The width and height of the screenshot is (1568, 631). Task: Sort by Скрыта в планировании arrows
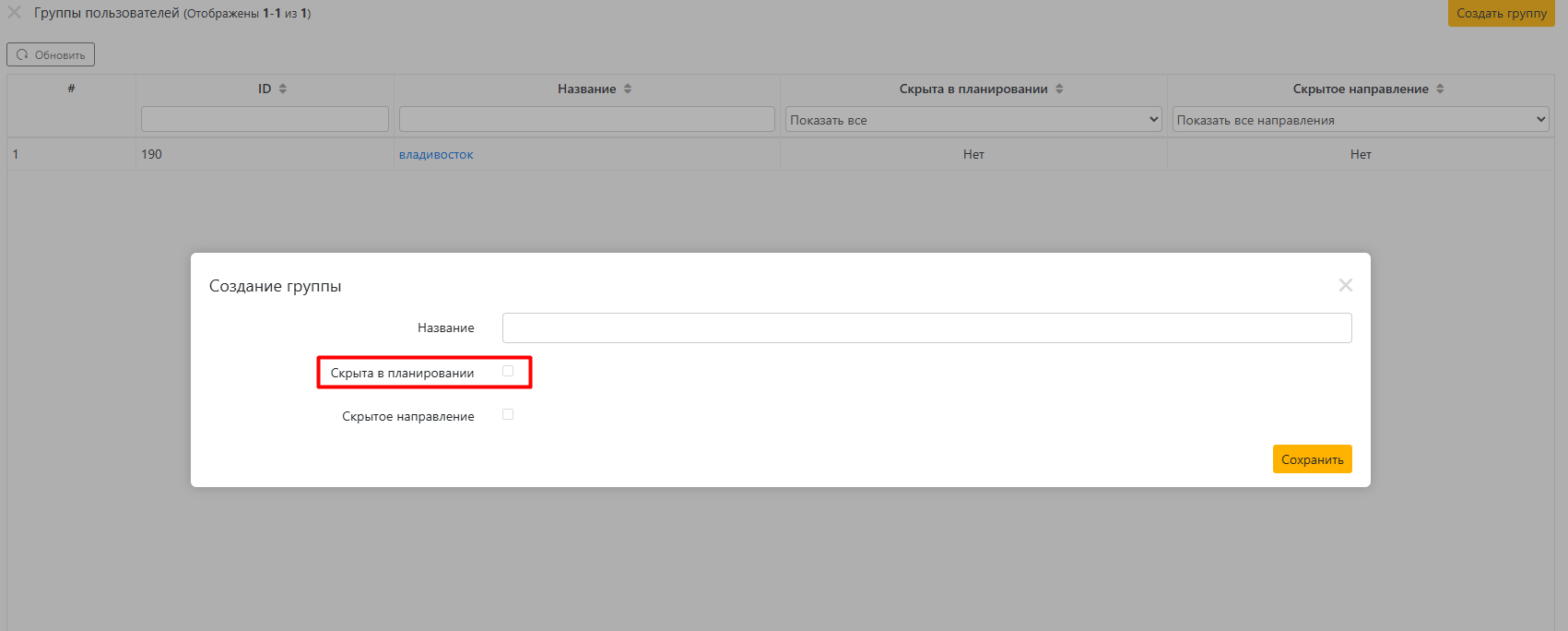(1059, 89)
